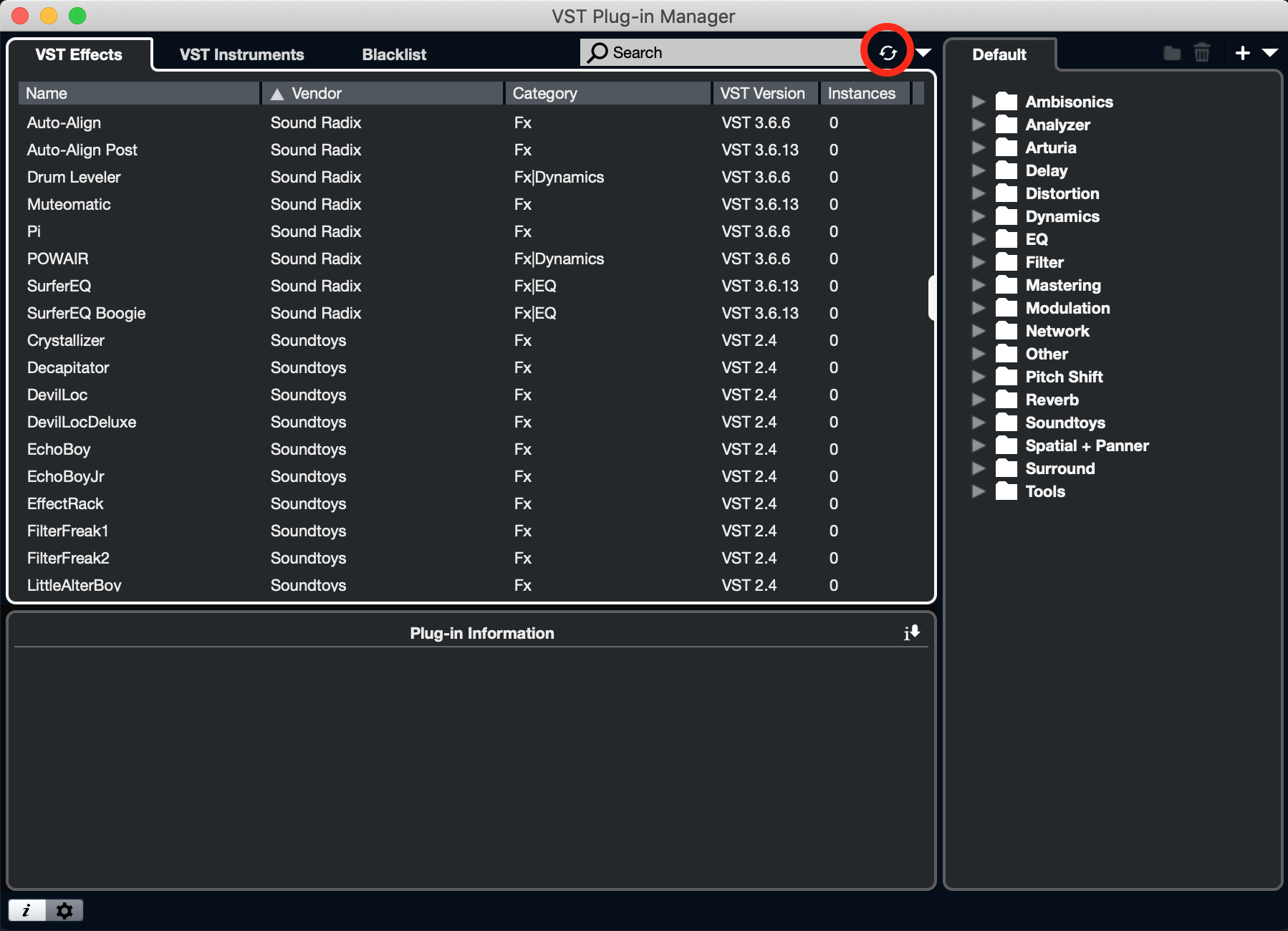Sort by the Category column header
The height and width of the screenshot is (931, 1288).
(x=608, y=93)
